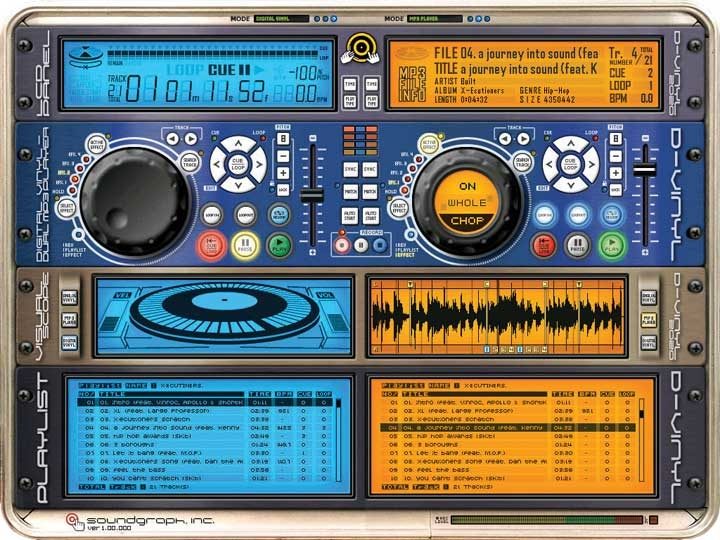Click the left deck pitch range 8 button
720x540 pixels.
(283, 139)
